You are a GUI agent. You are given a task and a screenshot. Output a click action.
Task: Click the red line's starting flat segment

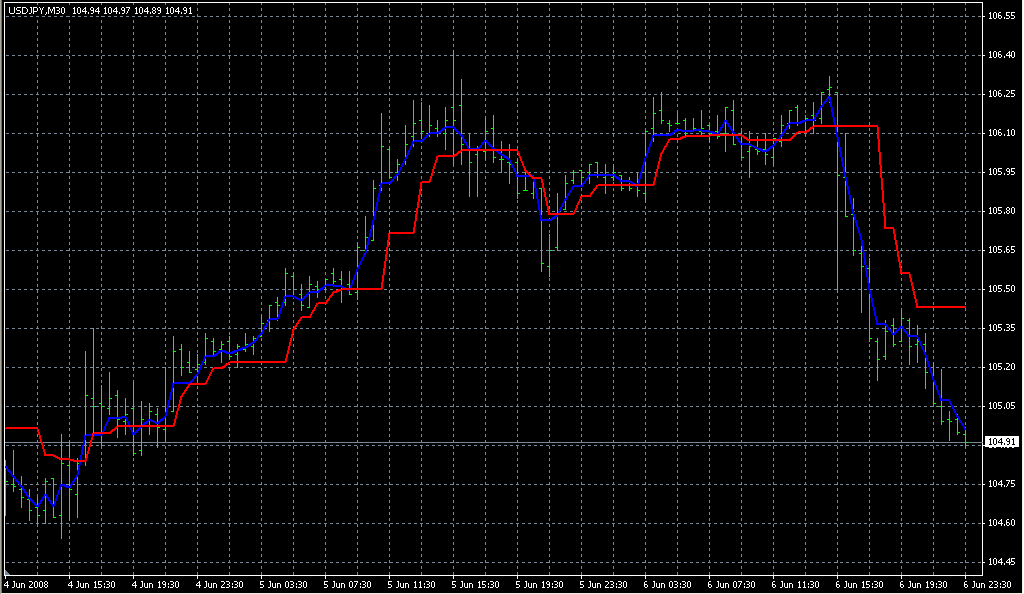tap(20, 427)
